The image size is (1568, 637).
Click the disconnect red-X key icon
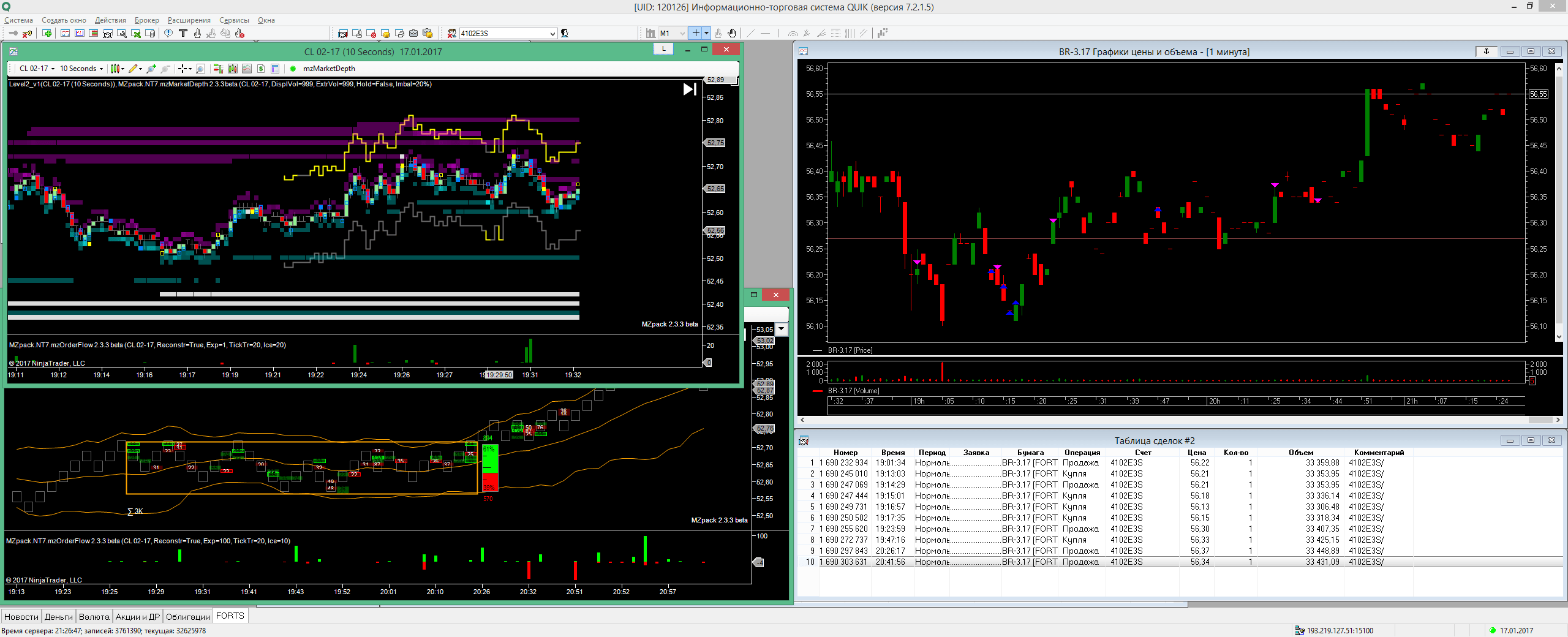tap(27, 33)
